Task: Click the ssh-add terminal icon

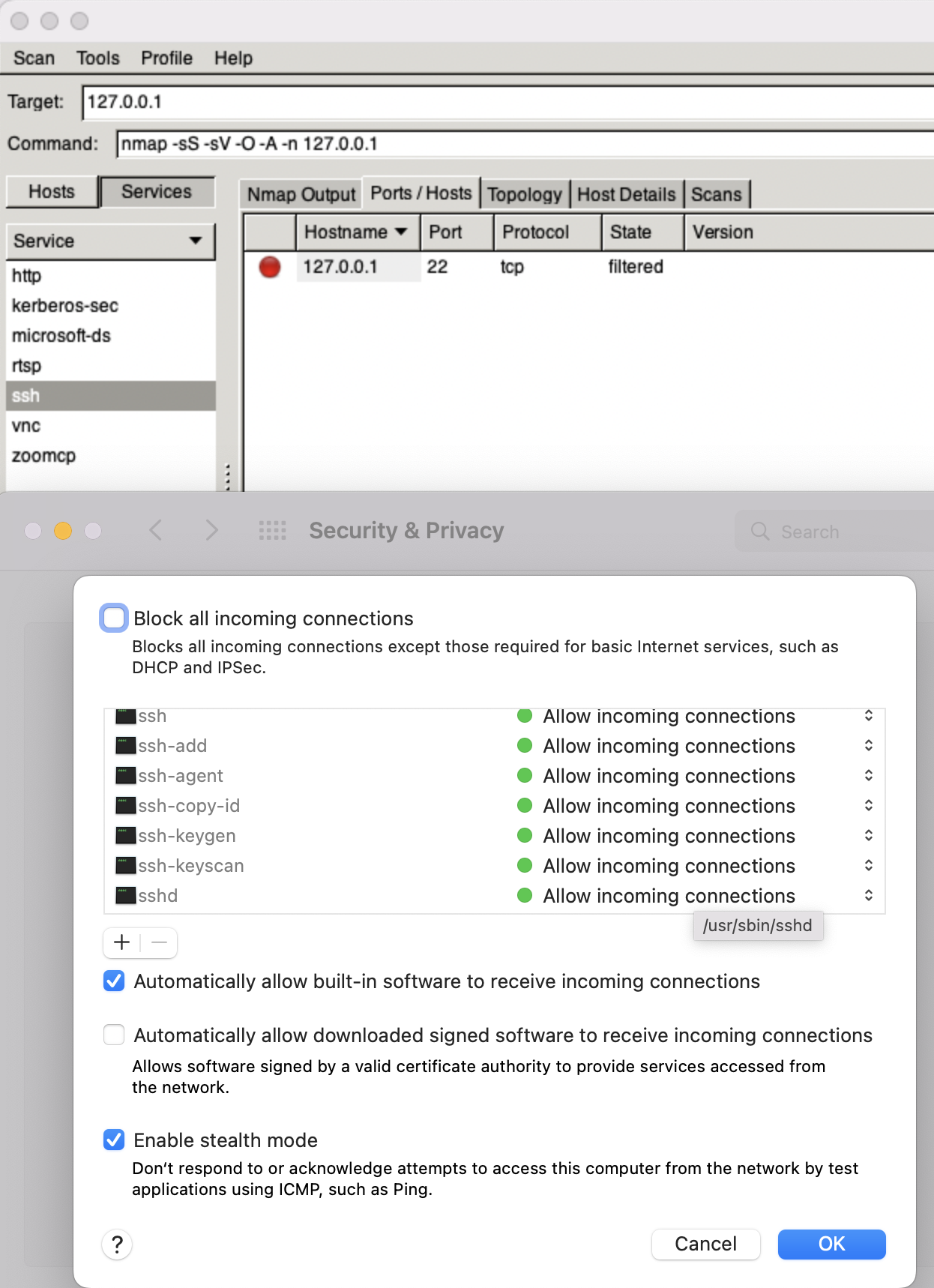Action: (126, 746)
